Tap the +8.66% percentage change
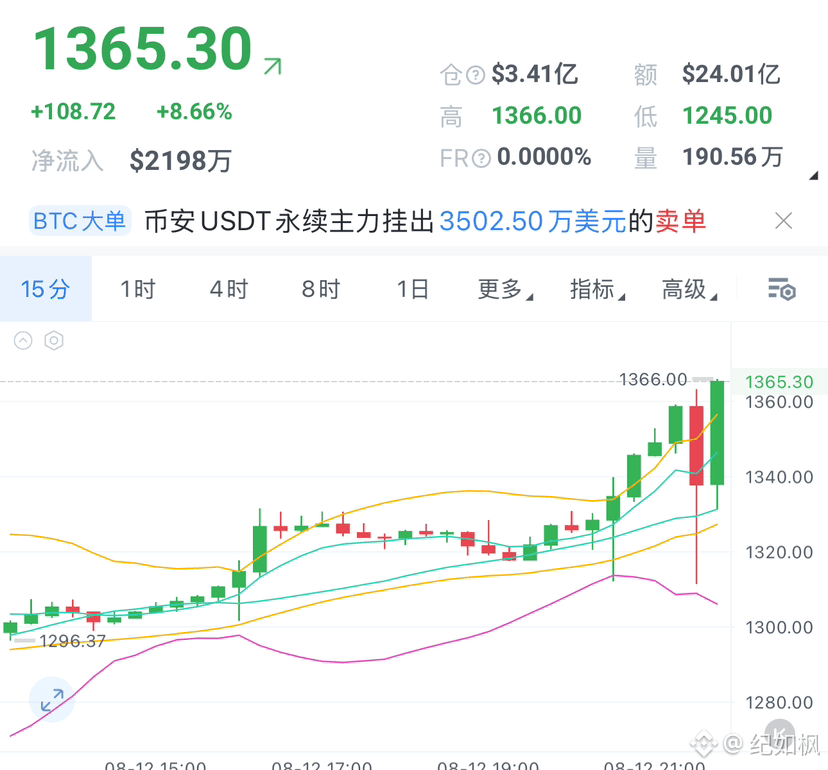 click(x=194, y=112)
